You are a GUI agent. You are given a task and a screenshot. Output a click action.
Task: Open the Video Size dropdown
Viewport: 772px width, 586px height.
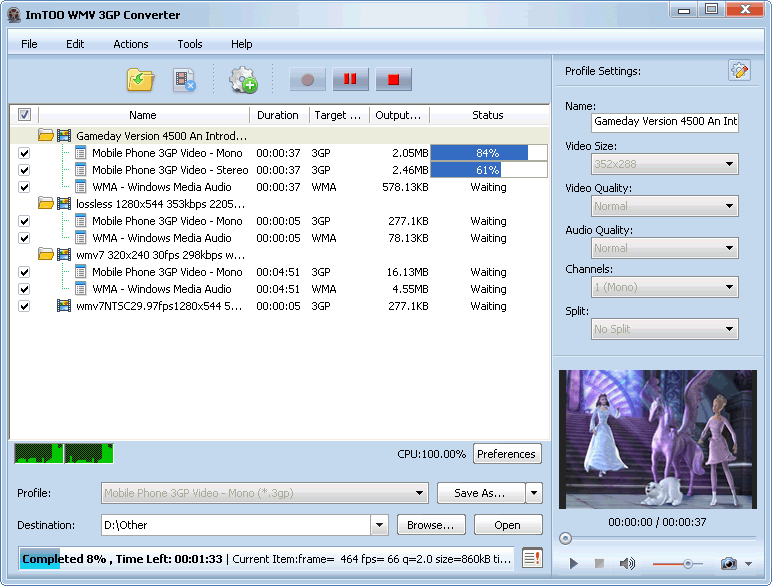point(729,164)
